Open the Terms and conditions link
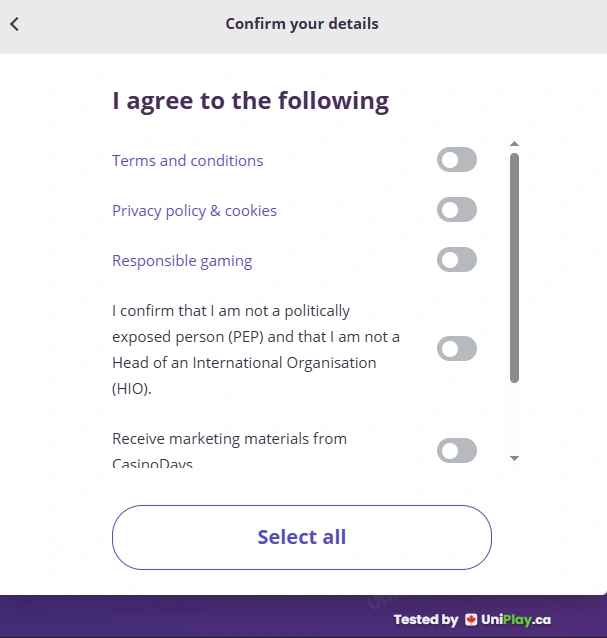 pos(188,161)
